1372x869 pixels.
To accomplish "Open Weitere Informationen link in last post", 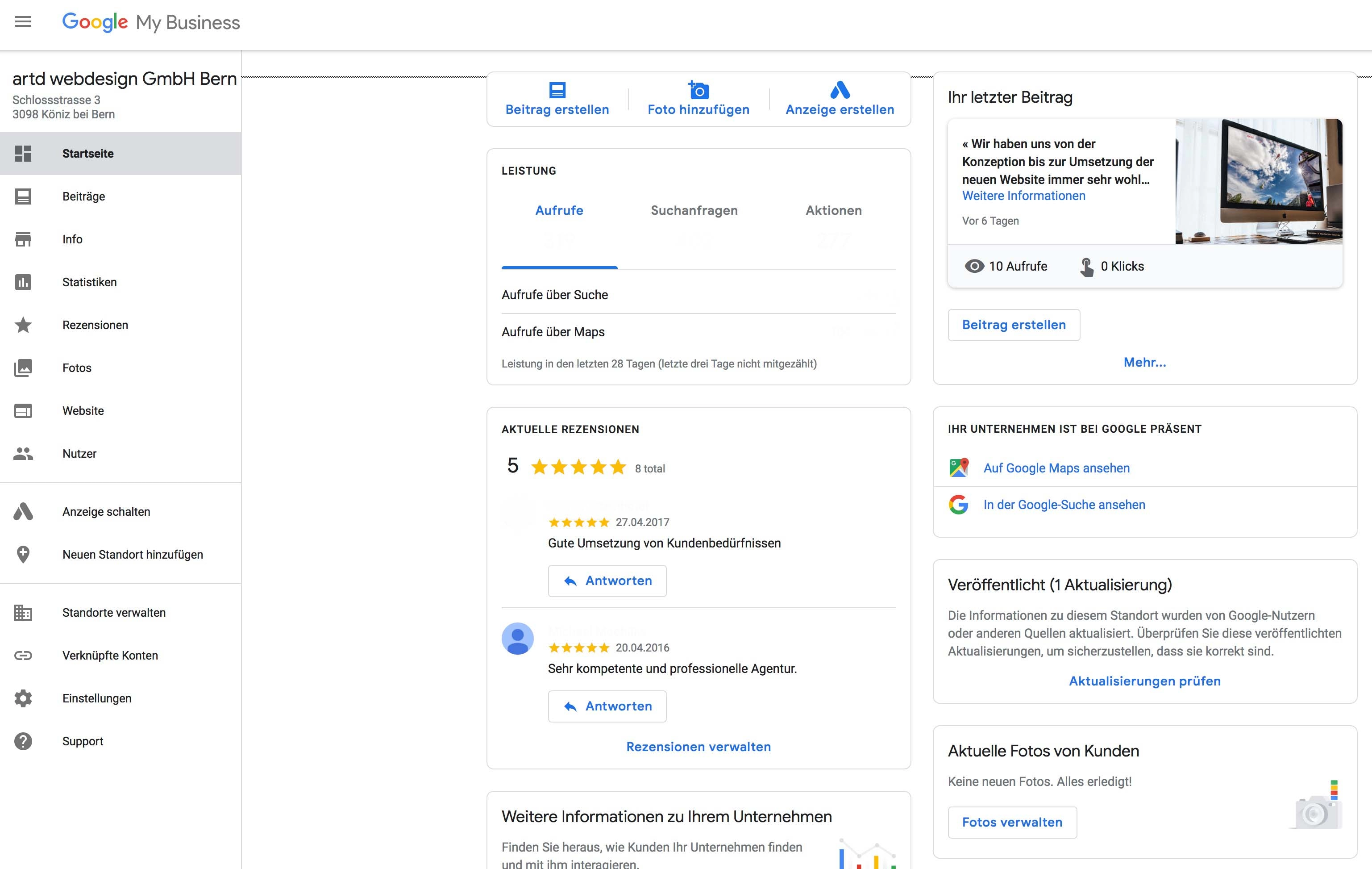I will (x=1024, y=196).
